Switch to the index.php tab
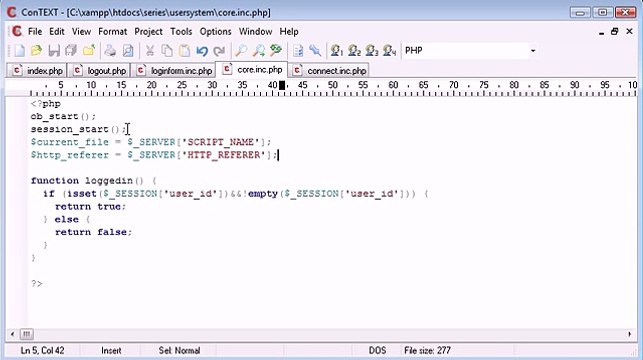The height and width of the screenshot is (360, 643). (x=37, y=71)
